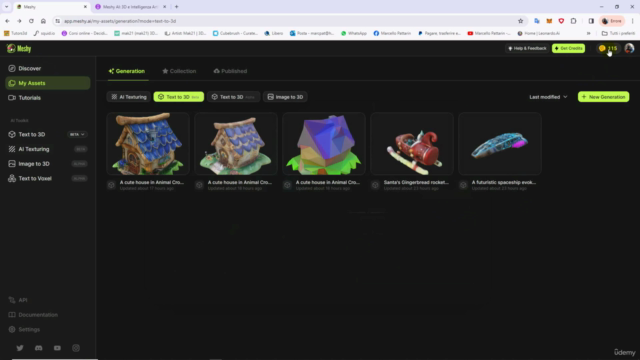640x360 pixels.
Task: Switch to the Generation tab
Action: (x=127, y=71)
